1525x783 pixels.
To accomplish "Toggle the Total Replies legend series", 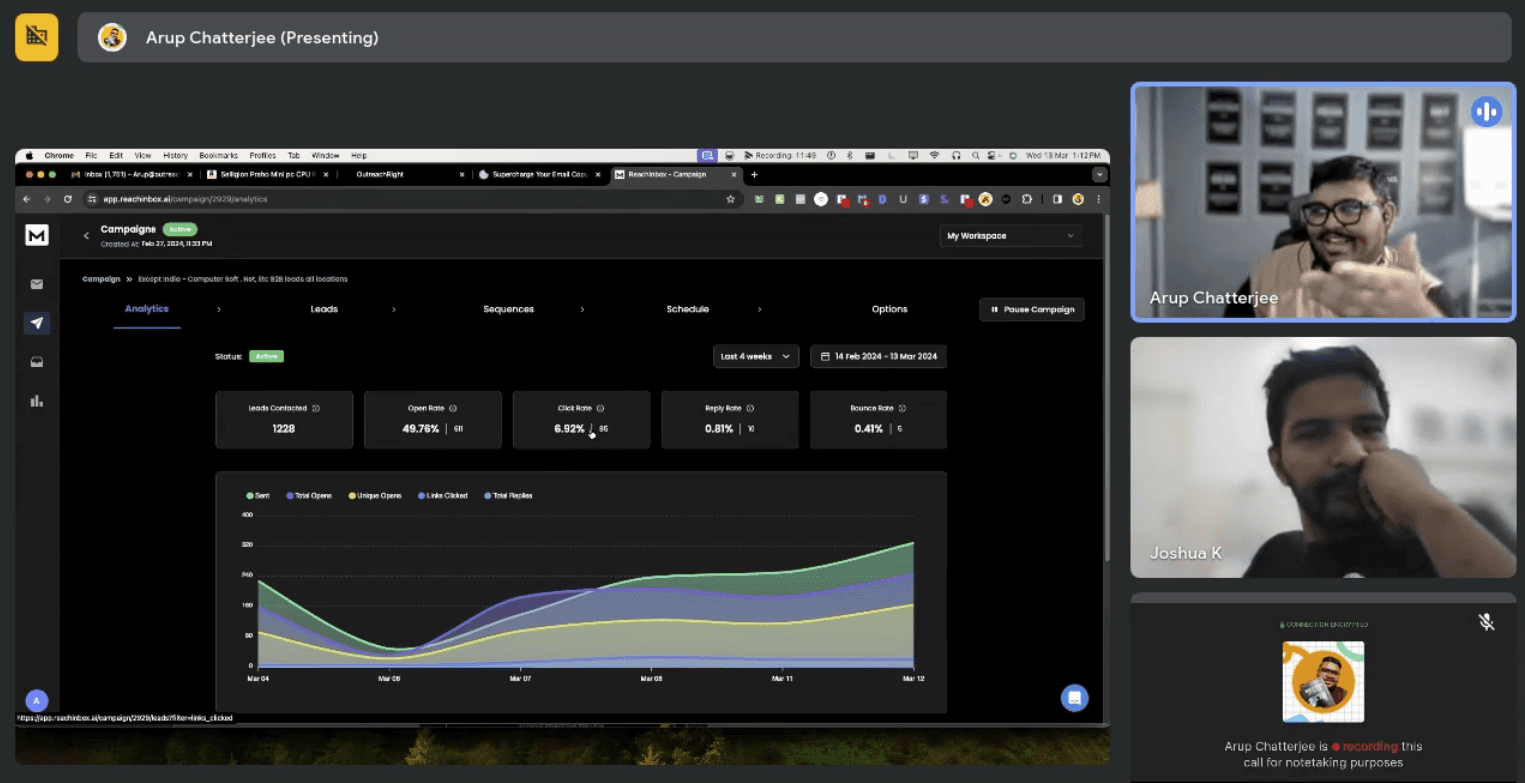I will click(508, 495).
